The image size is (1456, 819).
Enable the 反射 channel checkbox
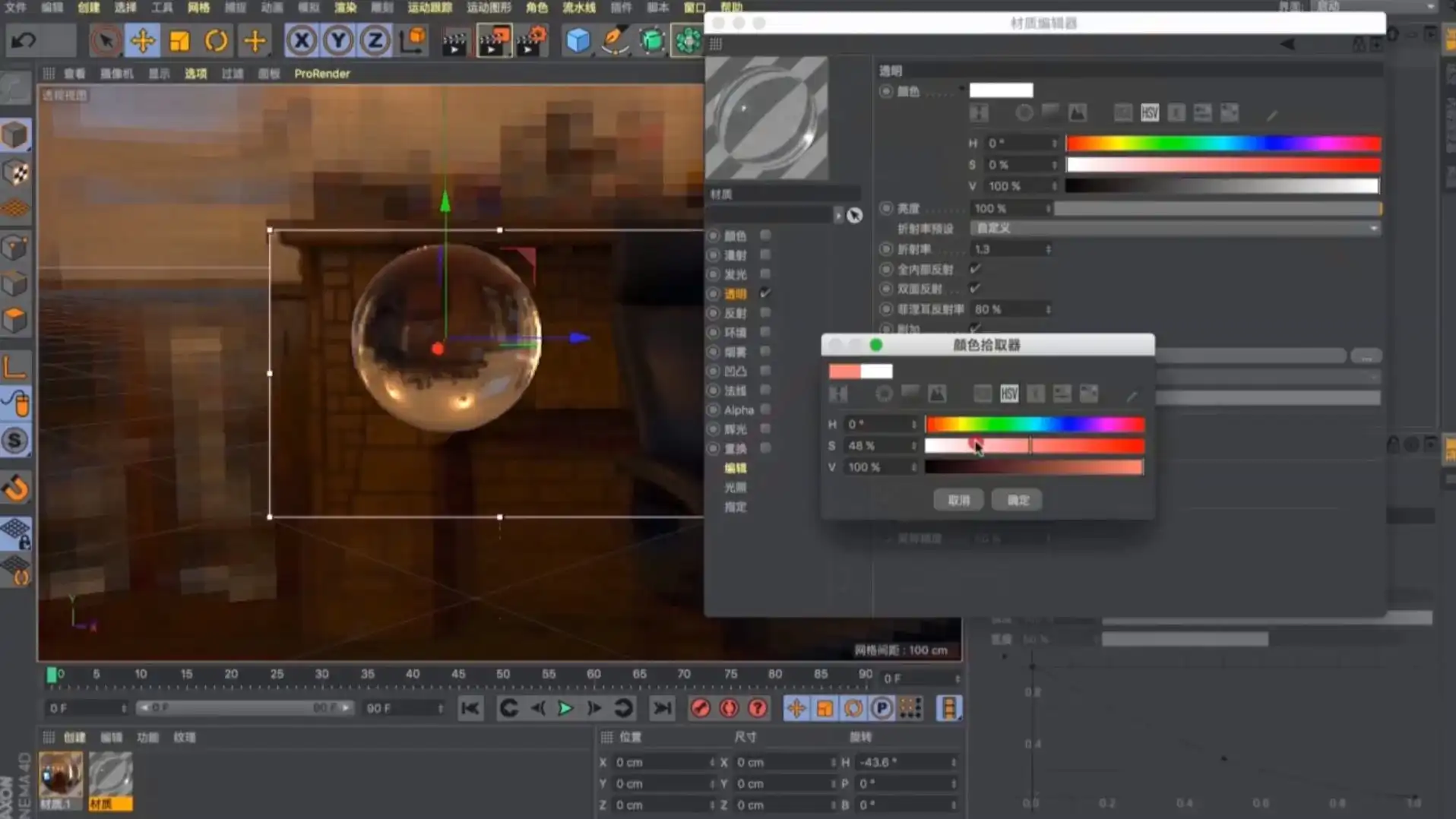click(765, 312)
